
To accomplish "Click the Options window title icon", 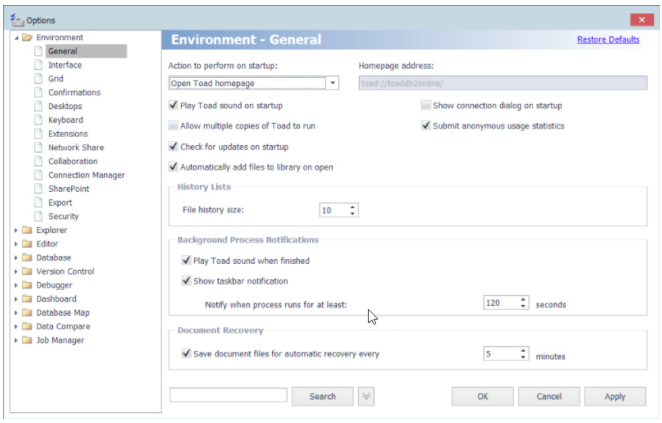I will pyautogui.click(x=17, y=20).
